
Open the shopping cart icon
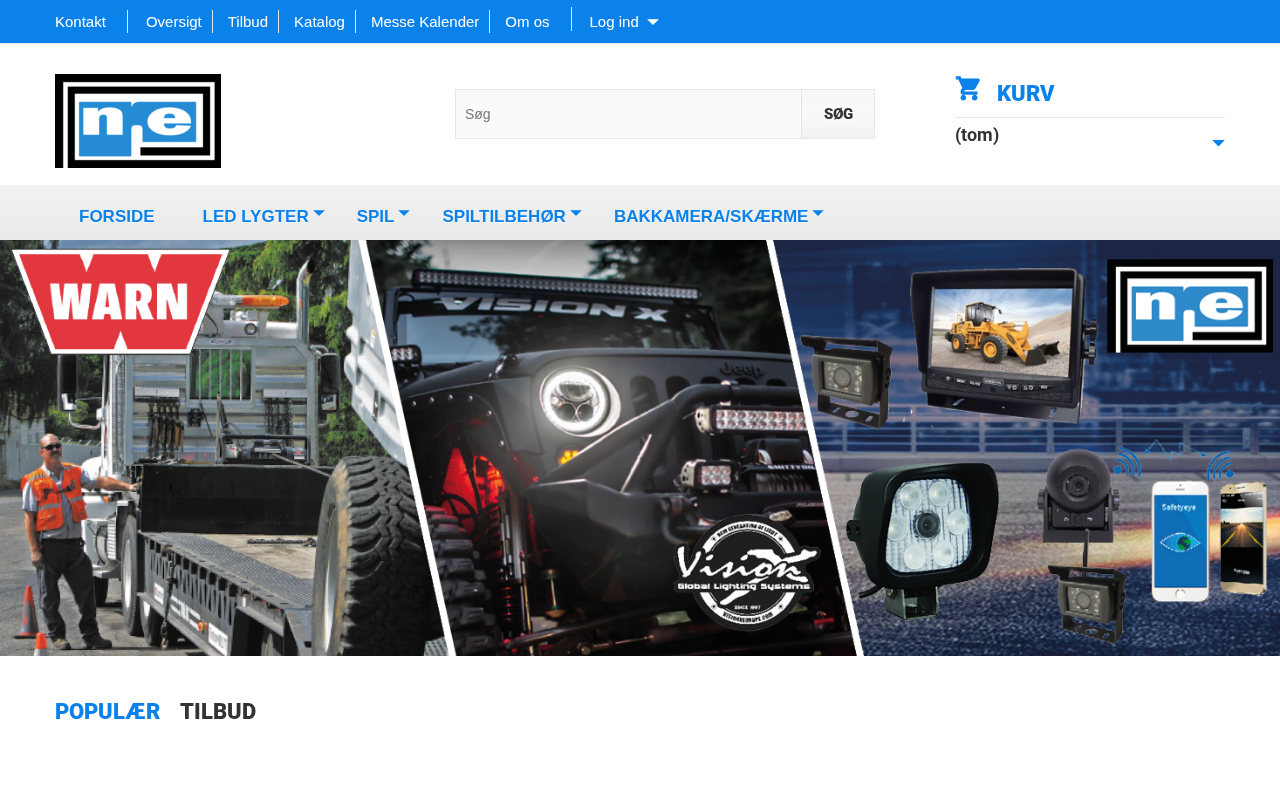pyautogui.click(x=968, y=89)
